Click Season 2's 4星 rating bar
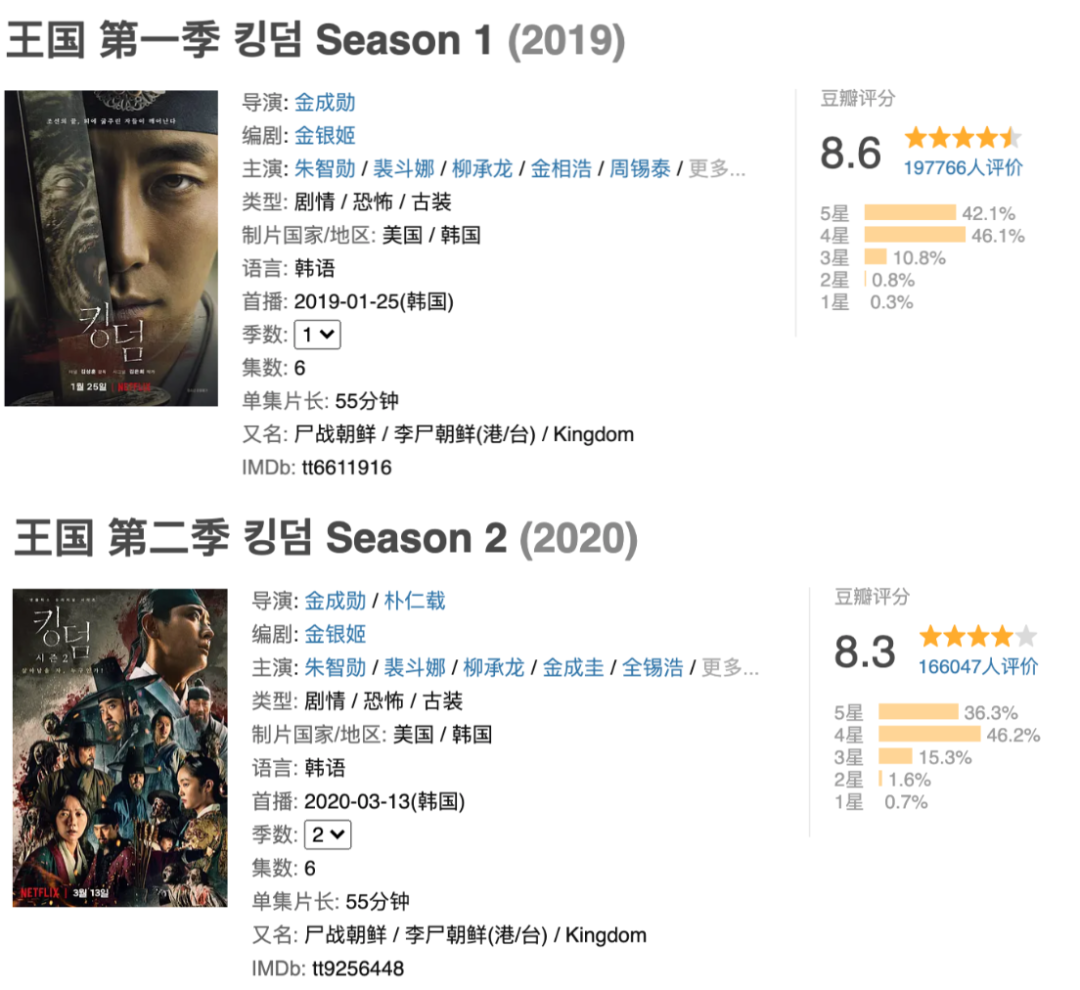This screenshot has height=990, width=1080. click(929, 735)
